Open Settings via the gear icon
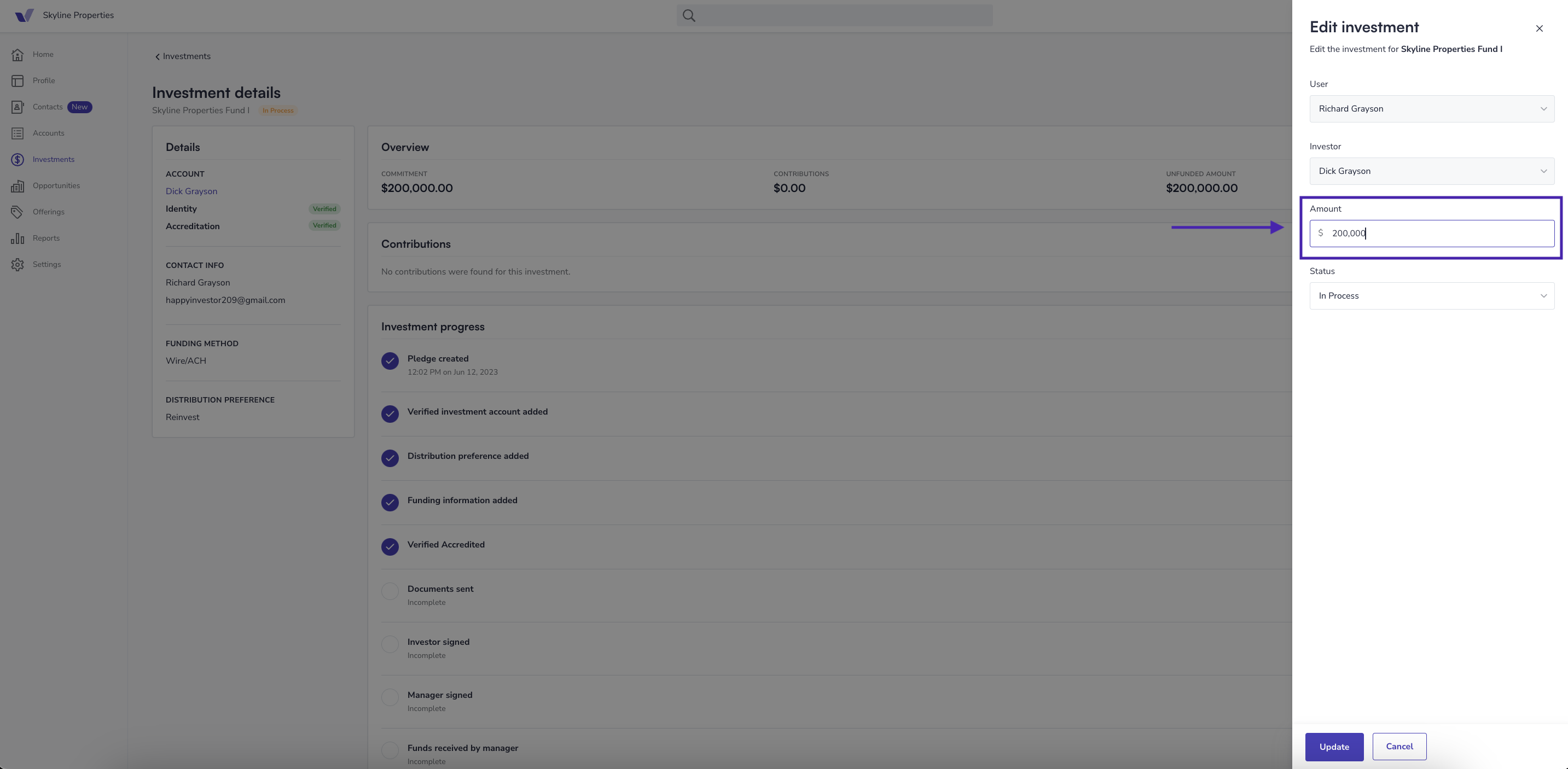1568x769 pixels. point(17,265)
